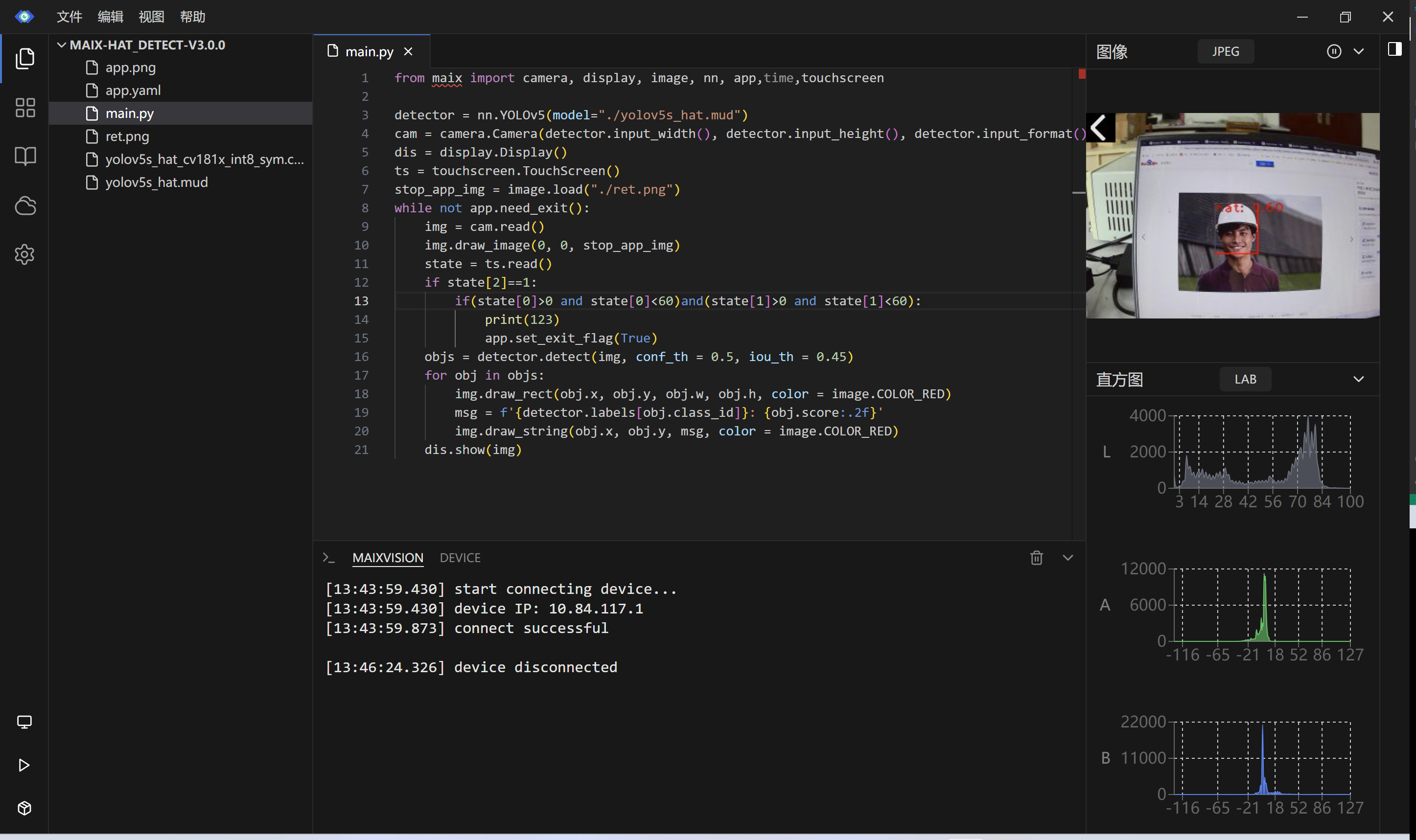Open the 视图 menu
This screenshot has height=840, width=1416.
(151, 17)
